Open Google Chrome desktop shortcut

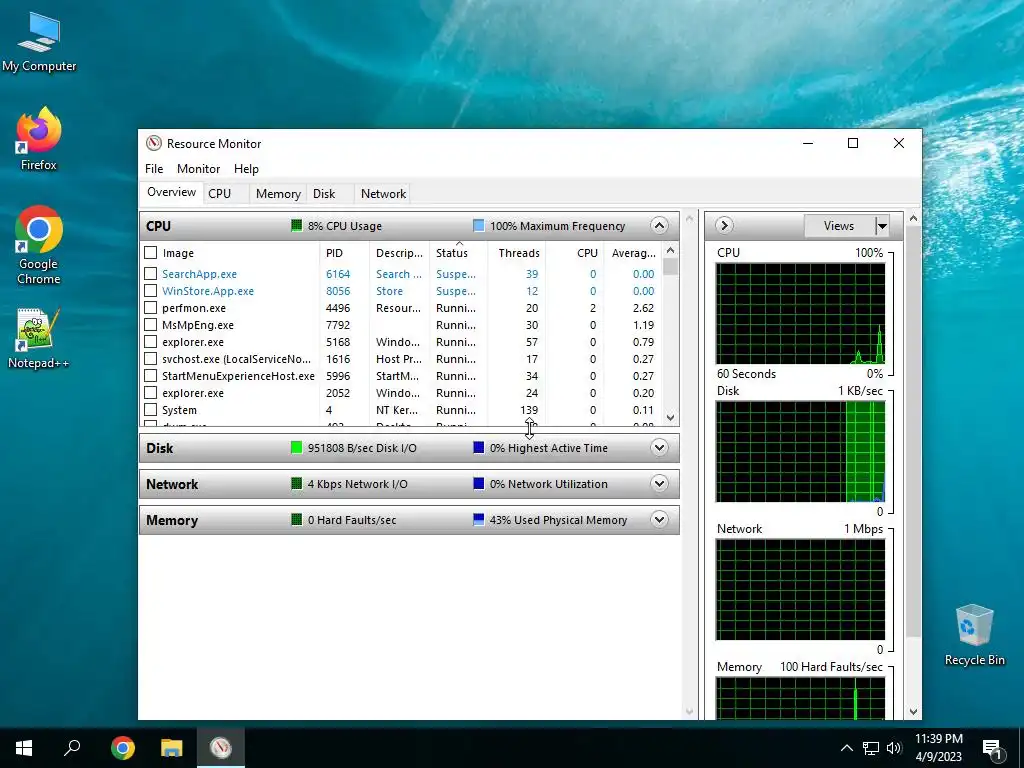[x=39, y=245]
